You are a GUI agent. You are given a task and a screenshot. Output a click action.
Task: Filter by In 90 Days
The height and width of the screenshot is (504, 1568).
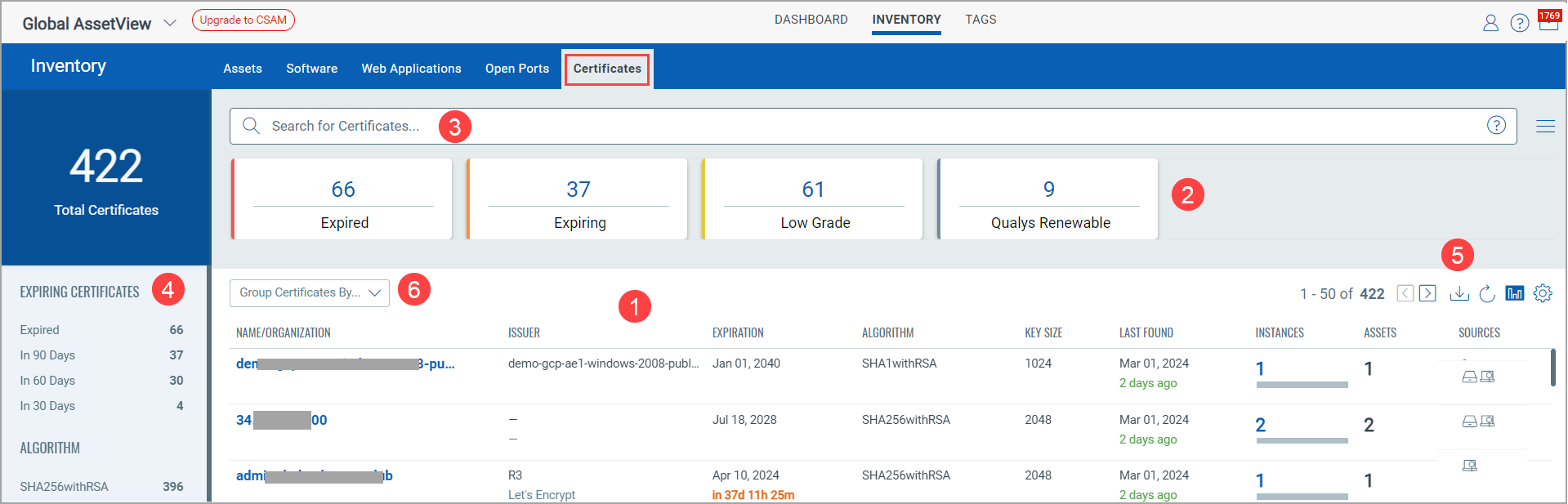point(102,355)
